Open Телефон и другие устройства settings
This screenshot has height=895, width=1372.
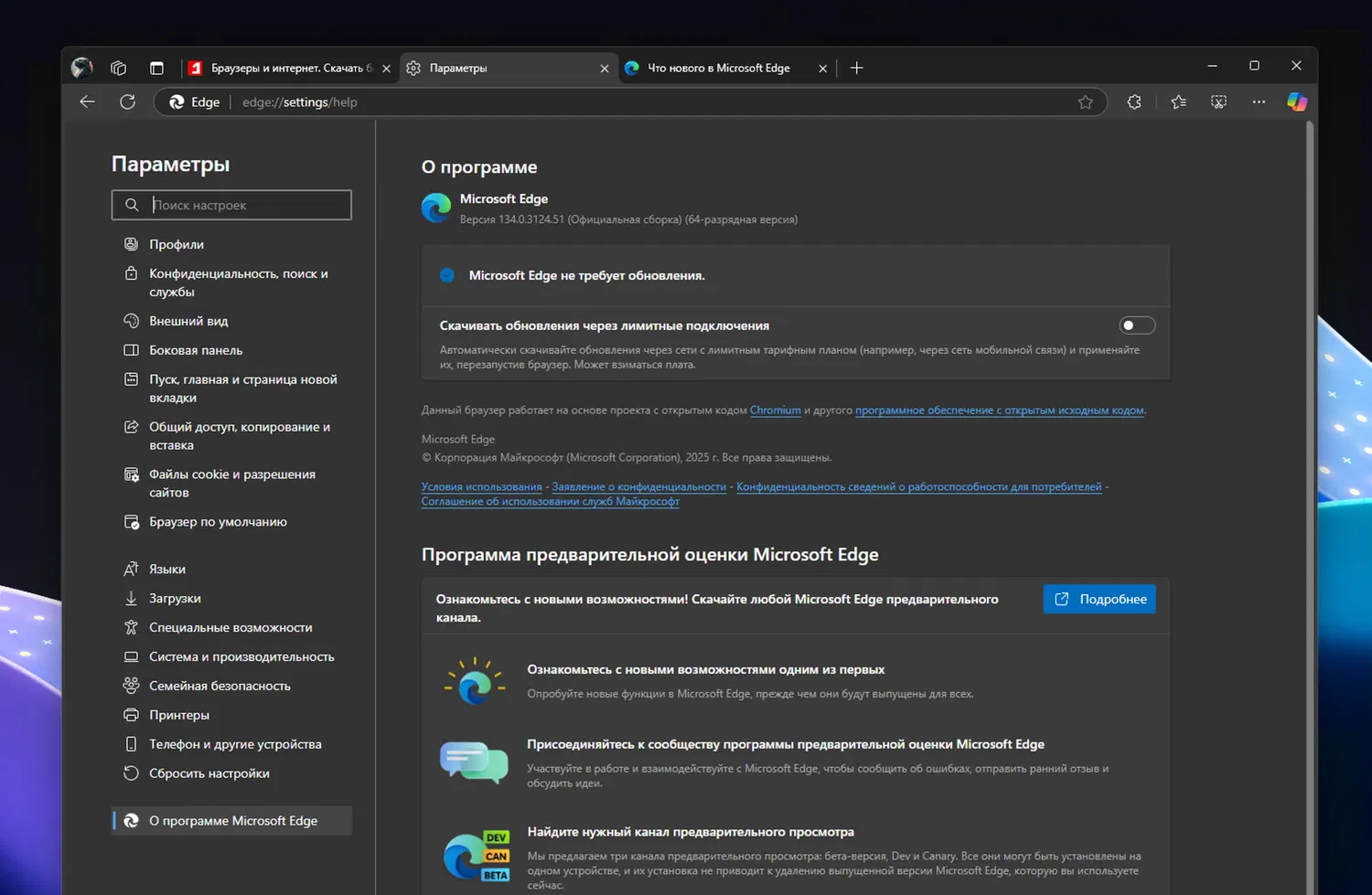pos(232,744)
